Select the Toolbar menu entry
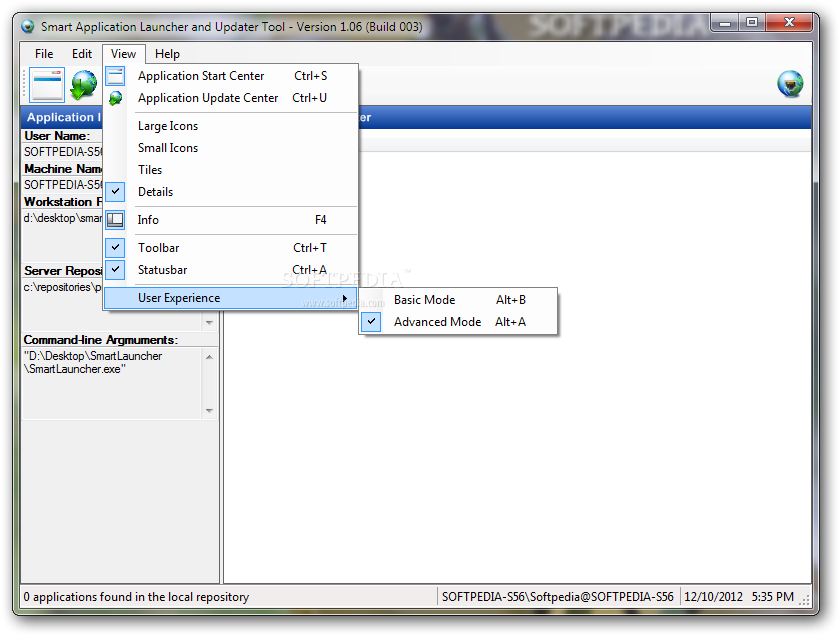 click(230, 248)
